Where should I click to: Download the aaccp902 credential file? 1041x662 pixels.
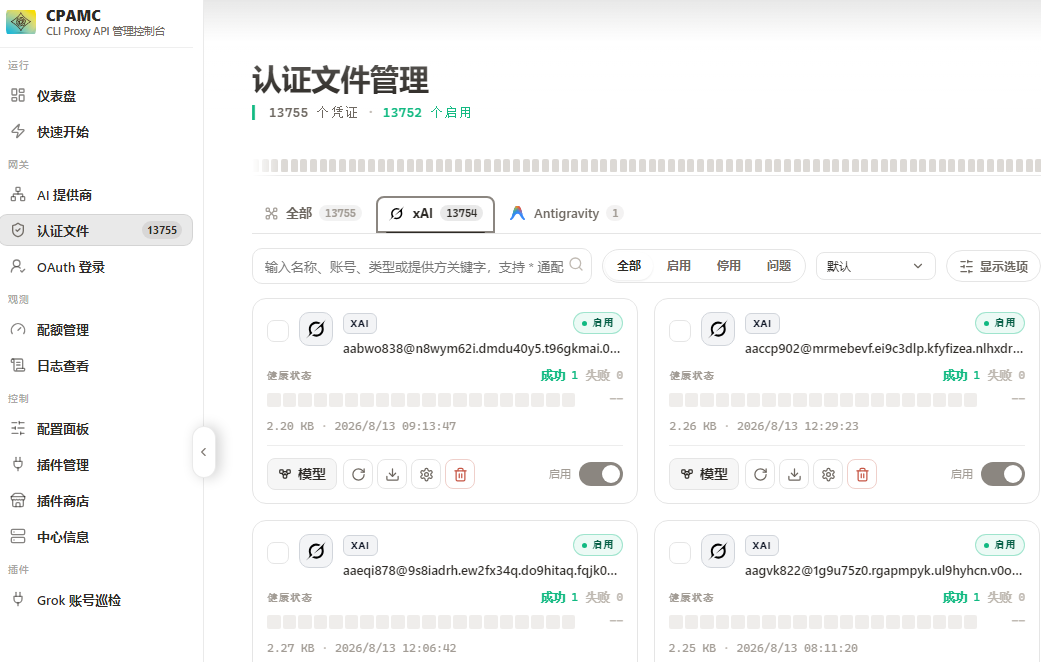(x=794, y=474)
